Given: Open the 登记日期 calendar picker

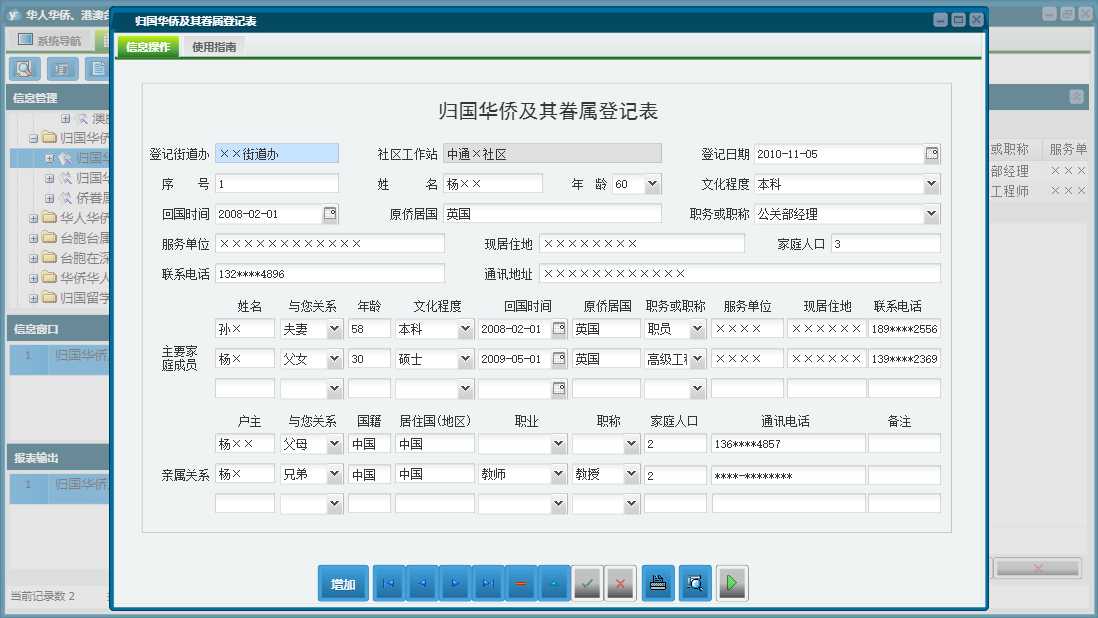Looking at the screenshot, I should point(931,154).
